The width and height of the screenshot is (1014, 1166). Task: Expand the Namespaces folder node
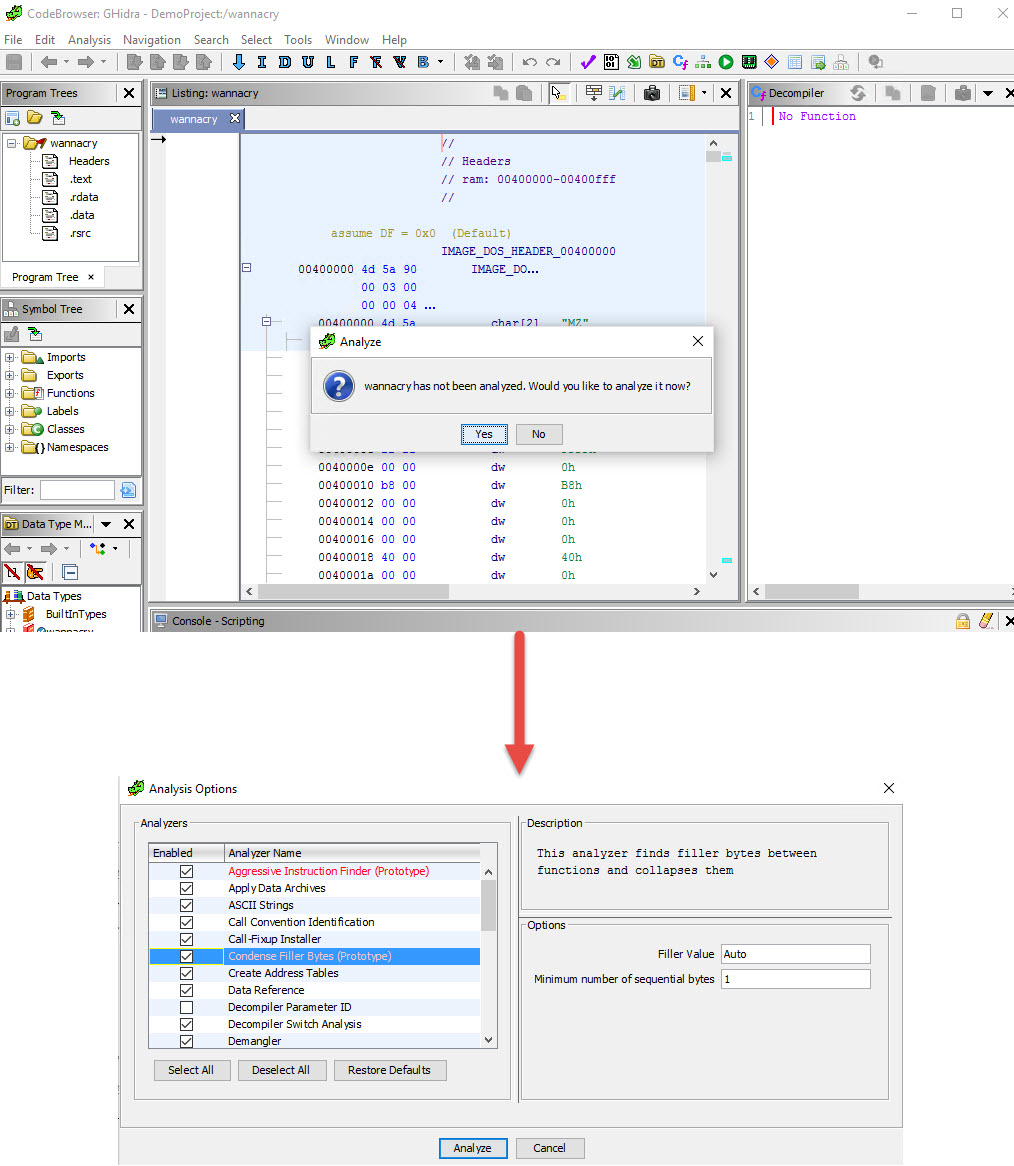[x=10, y=448]
